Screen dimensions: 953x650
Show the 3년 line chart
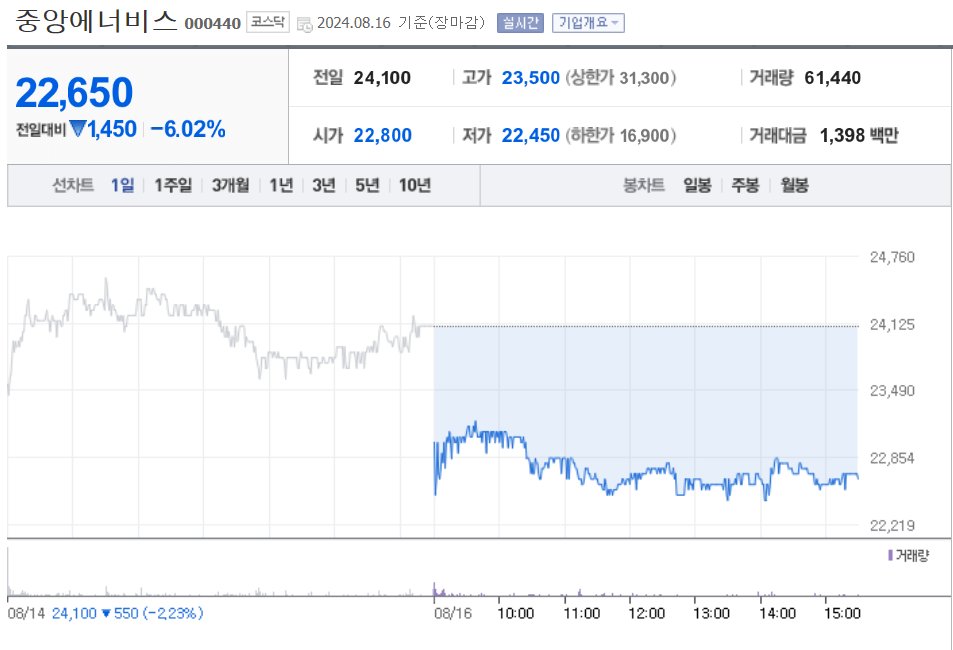(x=324, y=185)
